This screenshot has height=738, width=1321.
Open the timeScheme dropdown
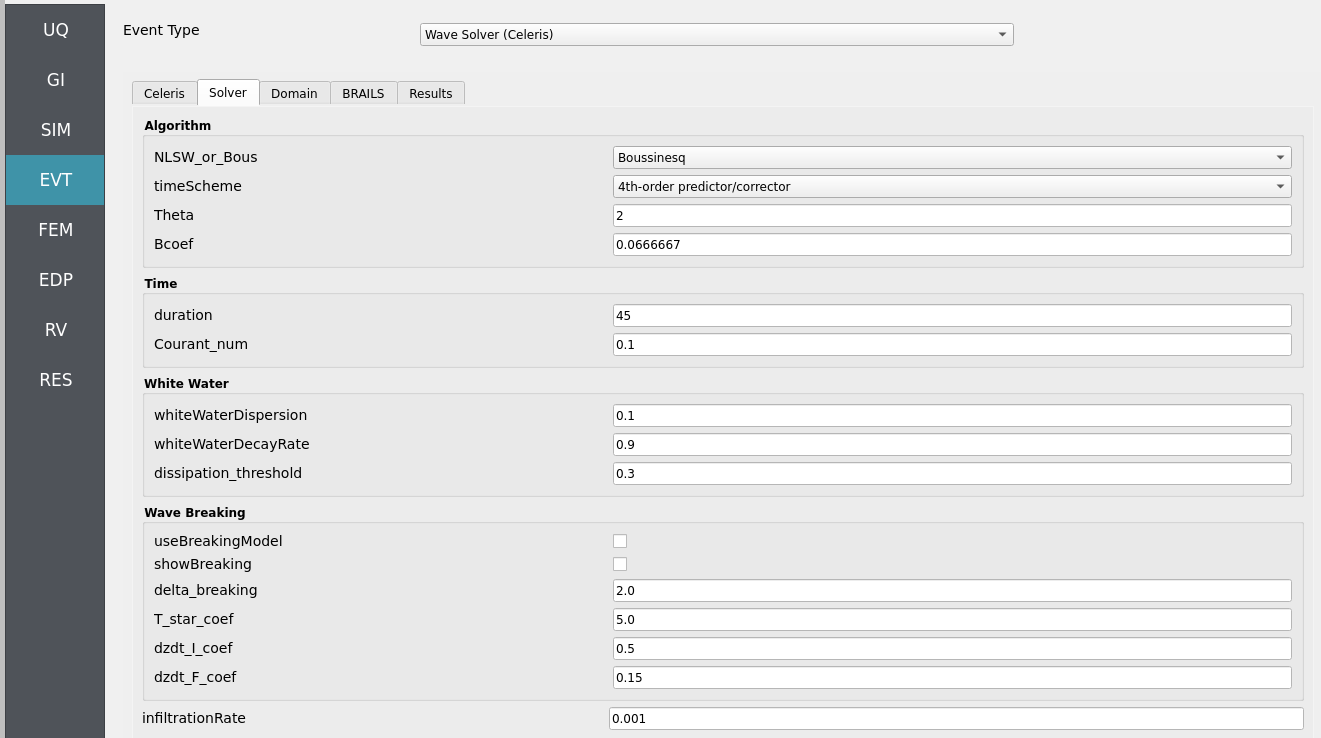click(952, 186)
